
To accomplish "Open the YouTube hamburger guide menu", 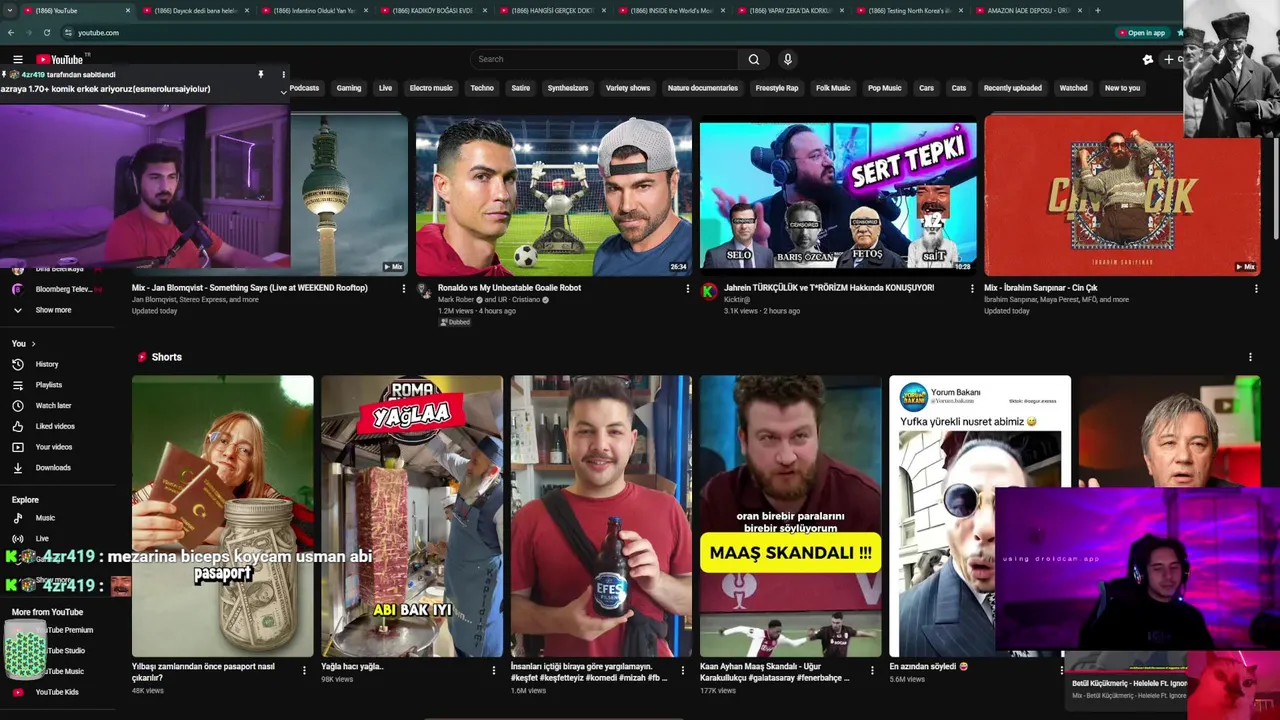I will (x=17, y=59).
